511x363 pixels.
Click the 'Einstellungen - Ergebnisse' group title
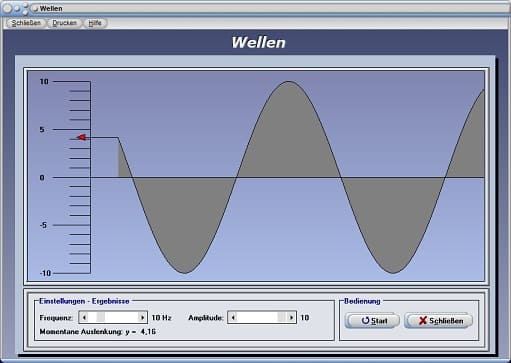click(x=84, y=301)
